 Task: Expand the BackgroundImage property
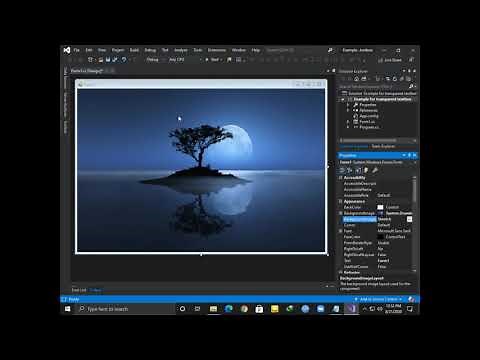(x=341, y=213)
